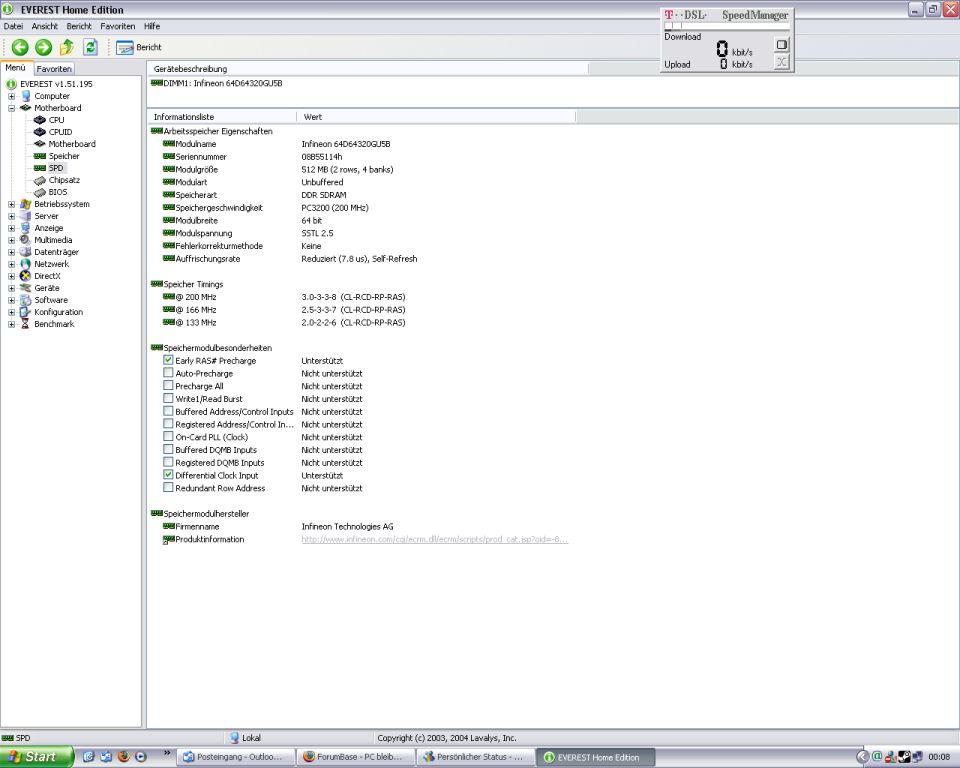Open the Bericht report wizard button
The image size is (960, 768).
[x=138, y=47]
